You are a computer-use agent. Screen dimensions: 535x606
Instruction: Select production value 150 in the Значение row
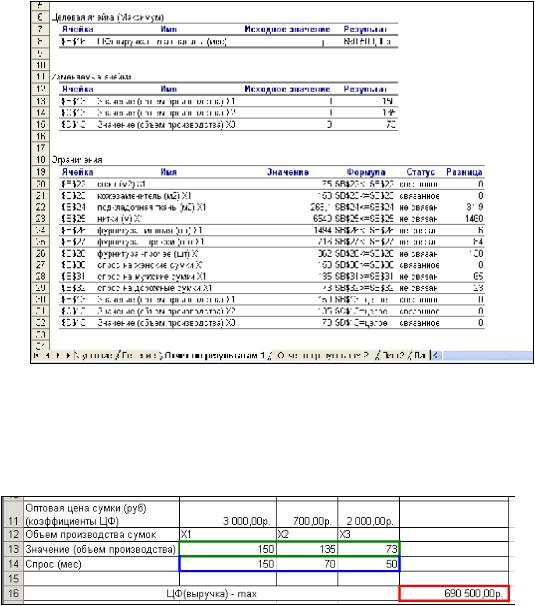click(x=228, y=549)
